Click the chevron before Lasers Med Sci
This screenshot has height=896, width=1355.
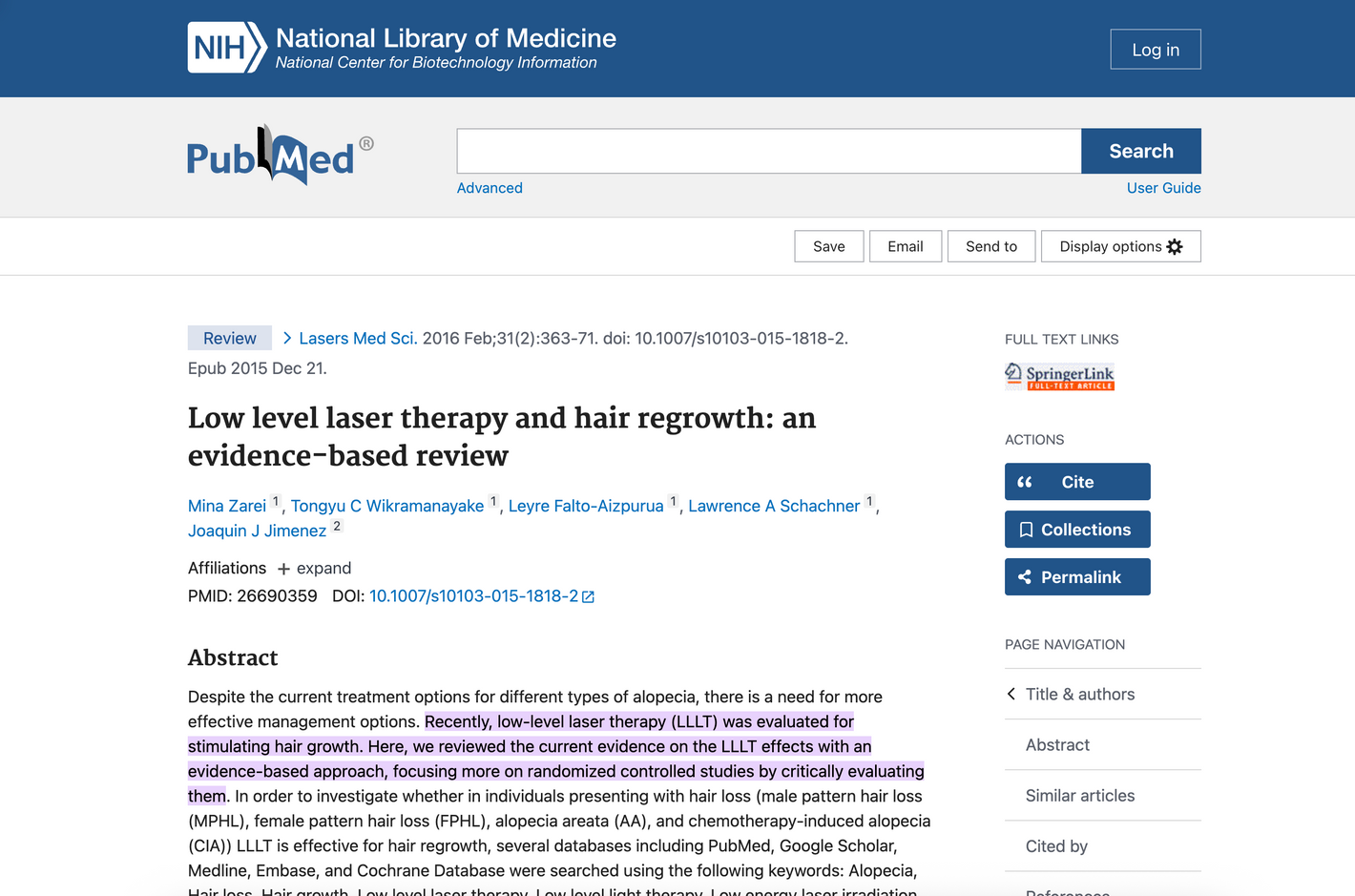287,338
